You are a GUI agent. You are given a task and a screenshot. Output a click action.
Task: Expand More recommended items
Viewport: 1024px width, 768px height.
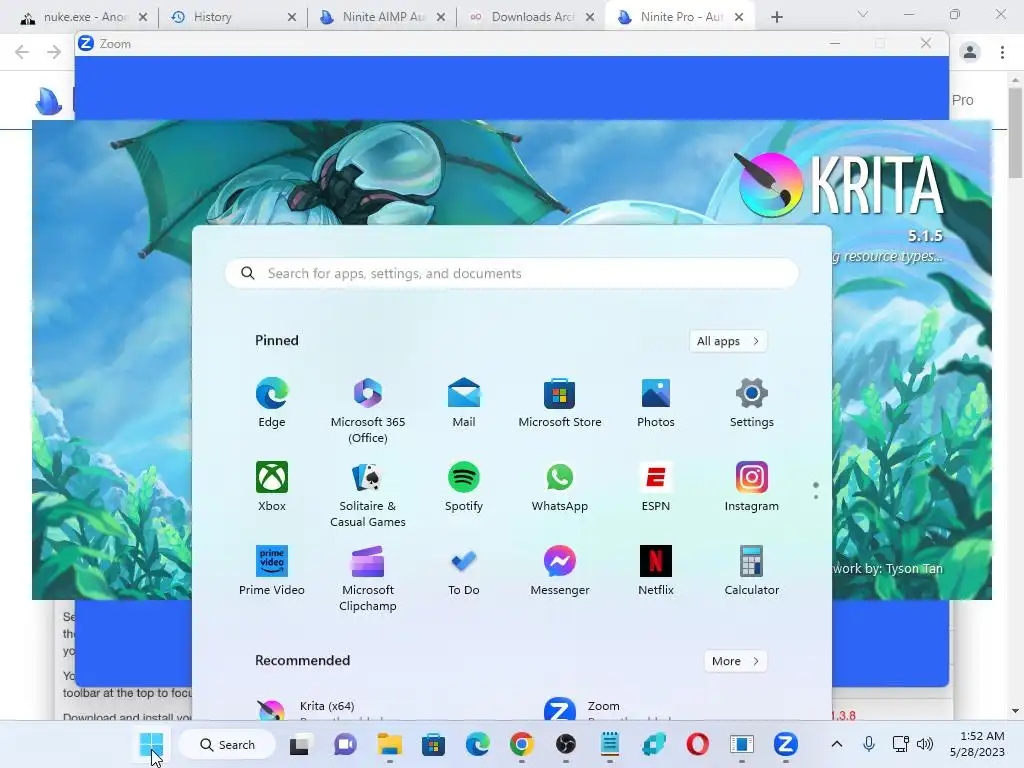(x=735, y=661)
